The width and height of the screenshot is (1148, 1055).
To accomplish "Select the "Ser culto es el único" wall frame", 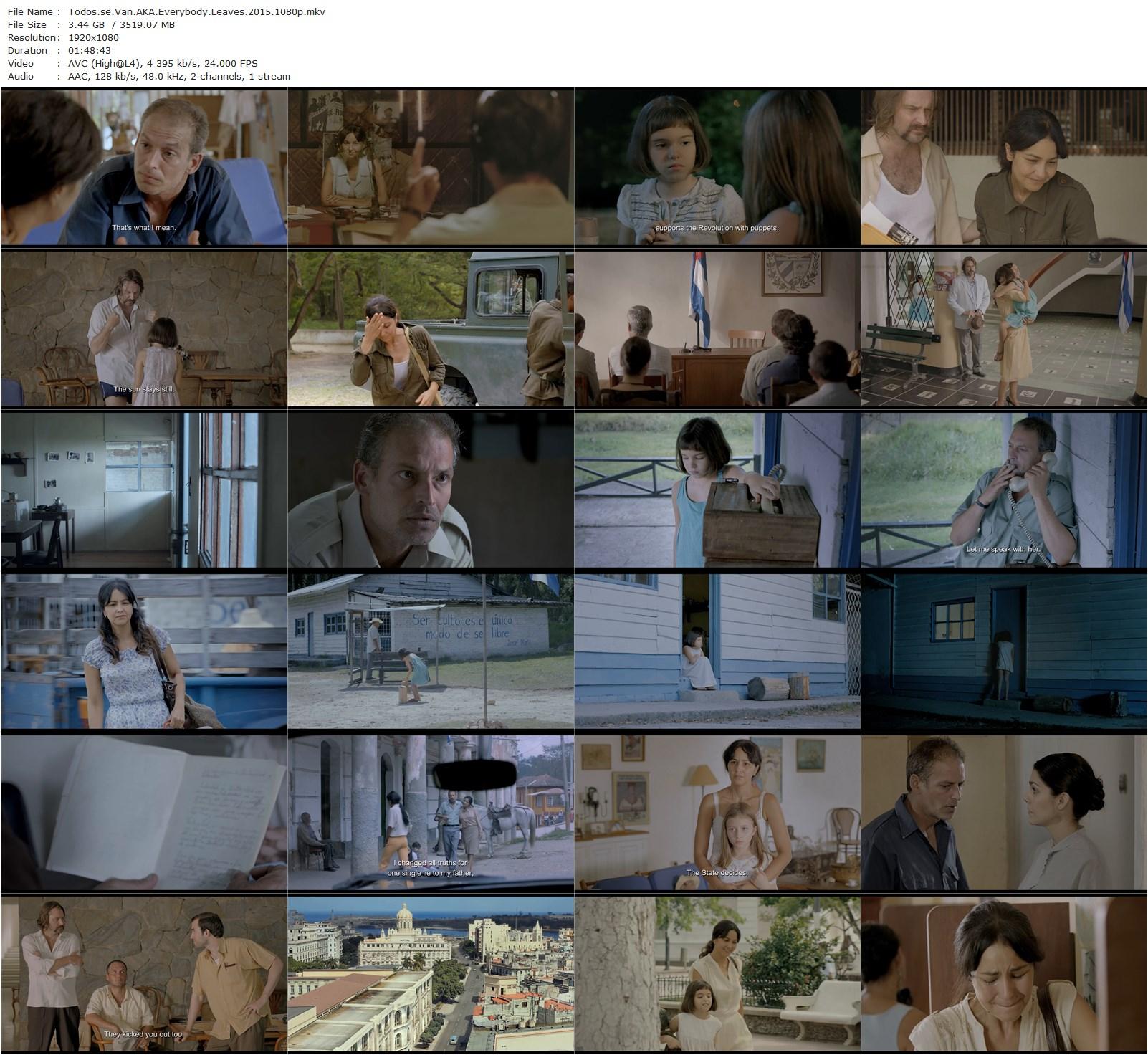I will coord(431,651).
